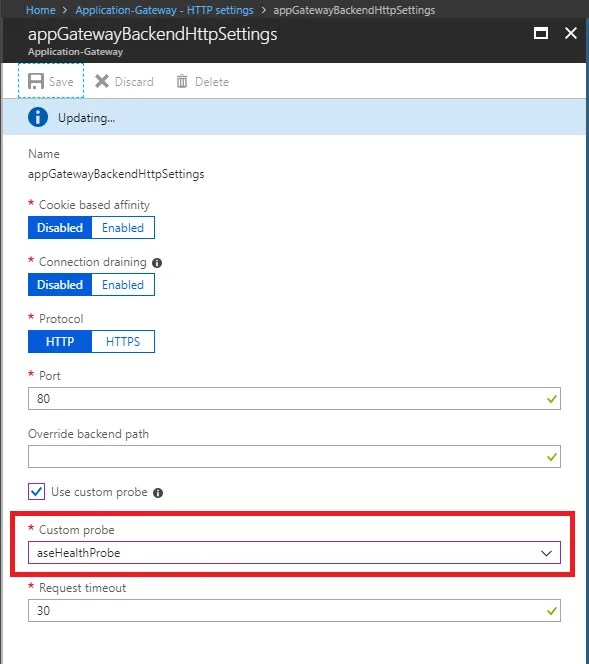Enable Cookie based affinity

point(123,228)
